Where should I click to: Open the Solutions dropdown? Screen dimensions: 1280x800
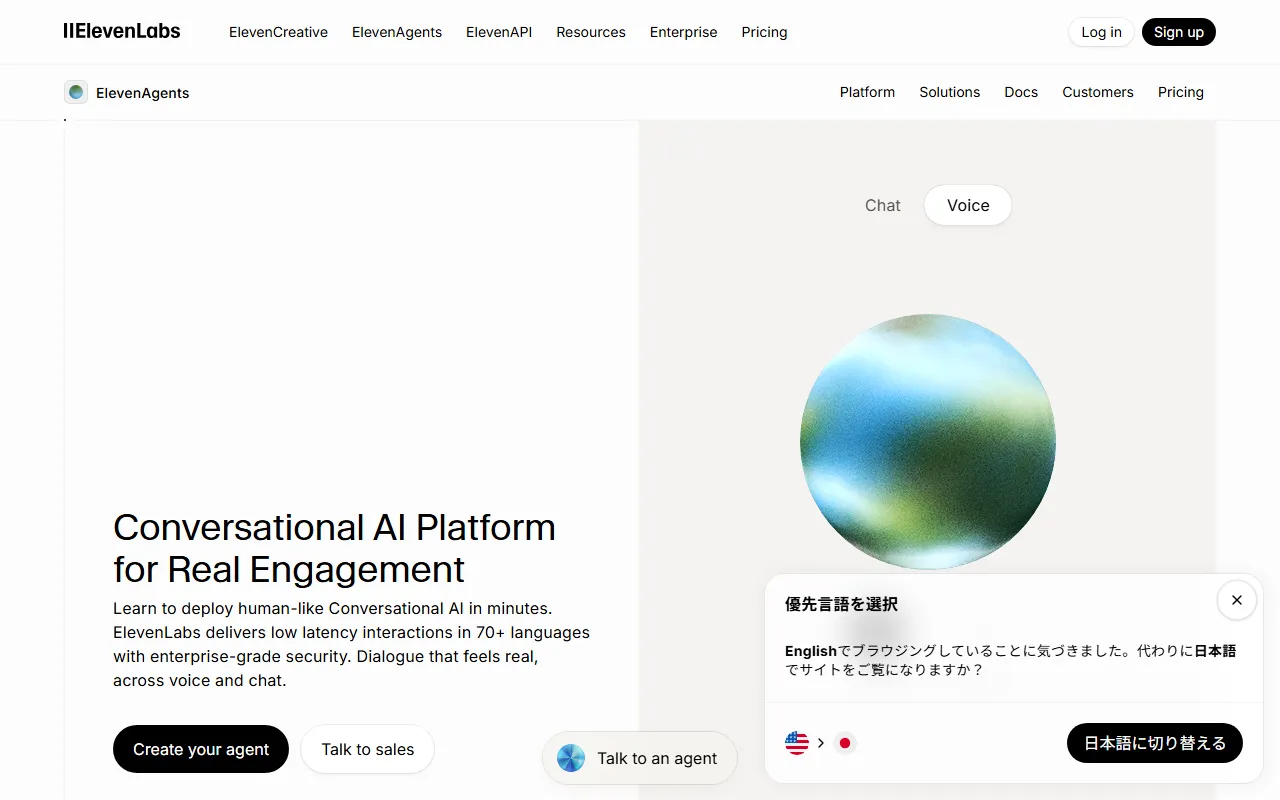click(x=949, y=92)
